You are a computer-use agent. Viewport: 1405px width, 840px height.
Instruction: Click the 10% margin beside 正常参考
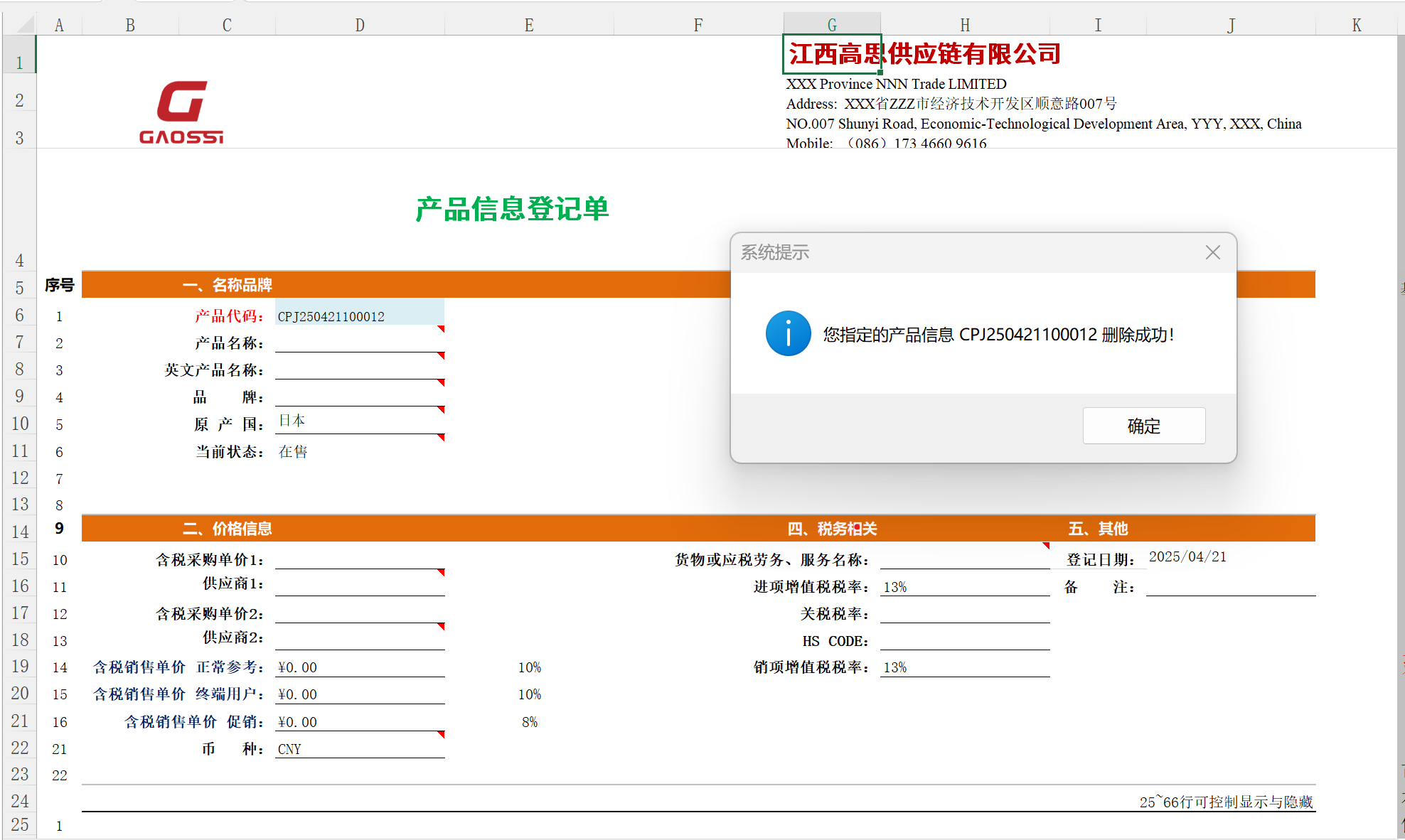[x=530, y=667]
